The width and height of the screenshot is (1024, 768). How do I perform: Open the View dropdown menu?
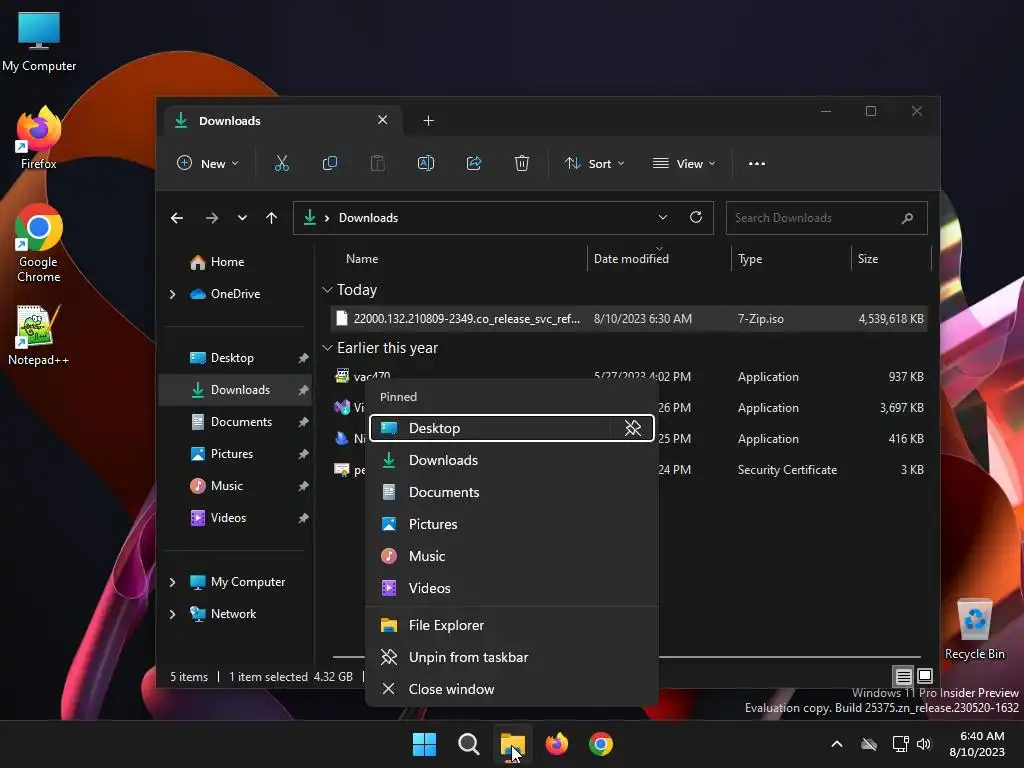[x=684, y=163]
